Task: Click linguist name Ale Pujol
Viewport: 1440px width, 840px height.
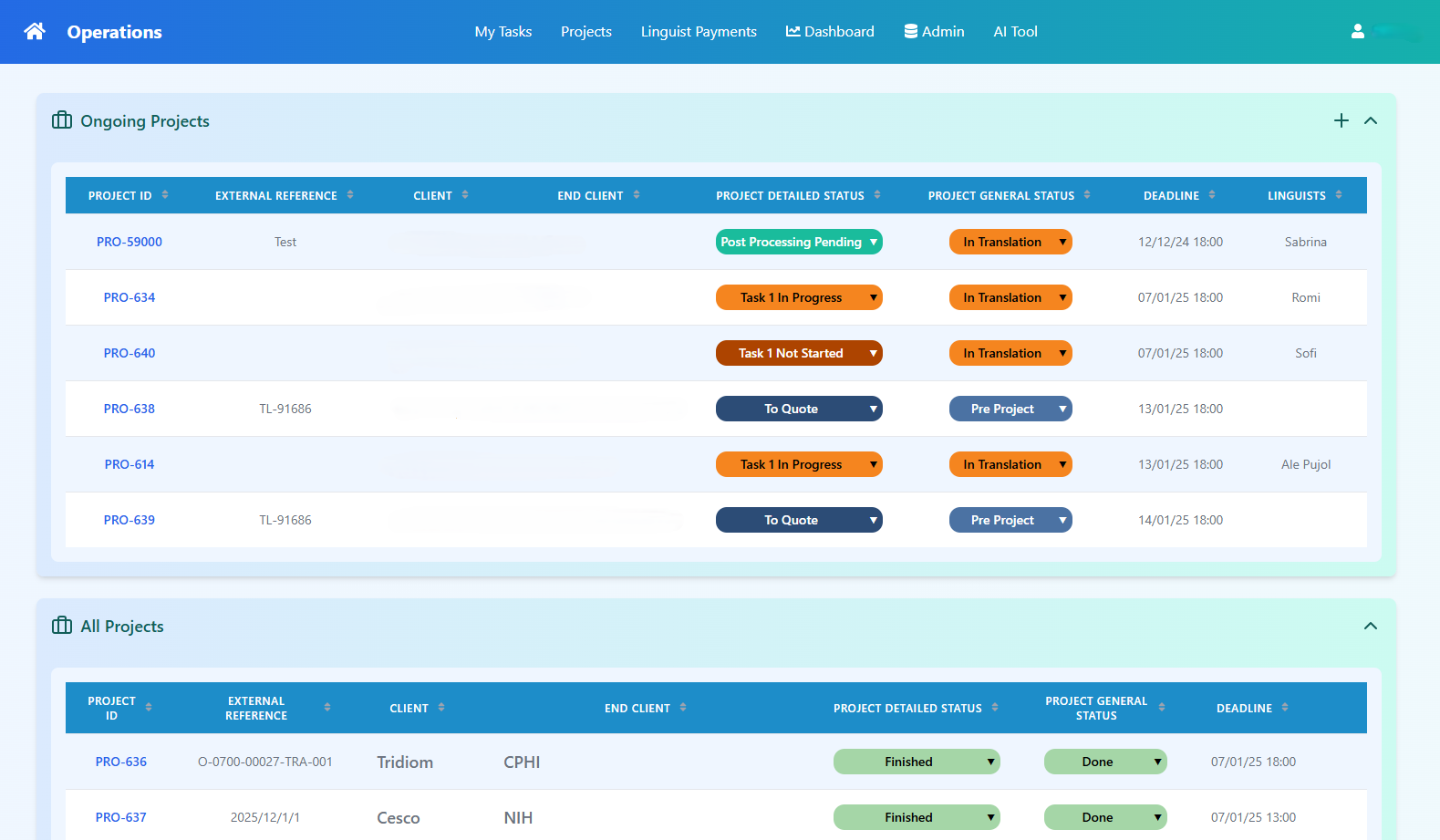Action: pyautogui.click(x=1306, y=464)
